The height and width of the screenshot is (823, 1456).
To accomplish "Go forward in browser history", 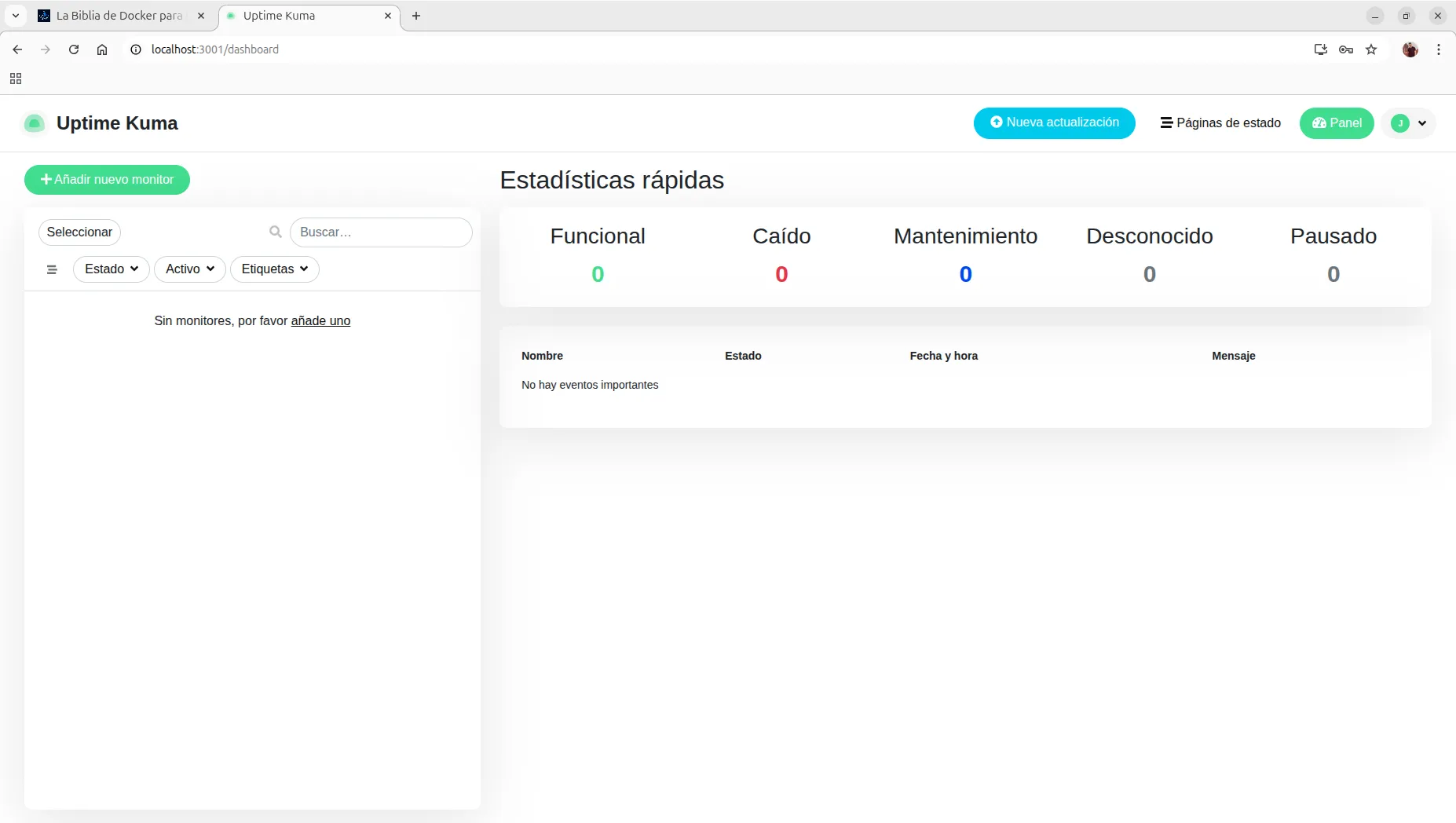I will (x=46, y=49).
